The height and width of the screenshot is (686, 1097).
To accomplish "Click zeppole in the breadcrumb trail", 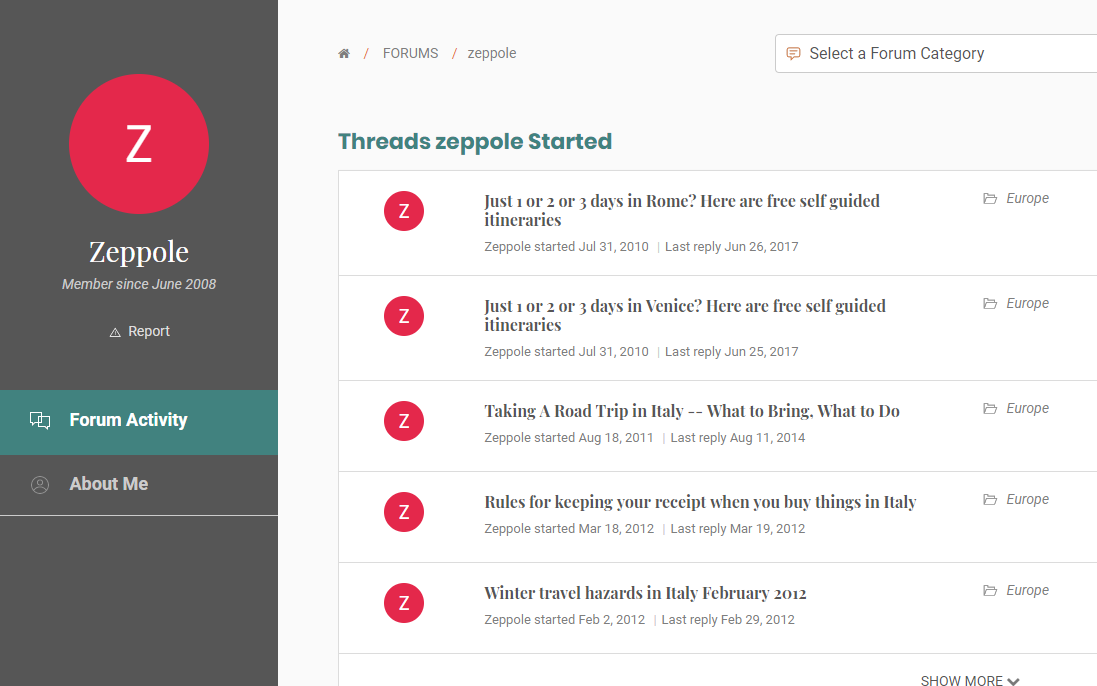I will (x=492, y=54).
